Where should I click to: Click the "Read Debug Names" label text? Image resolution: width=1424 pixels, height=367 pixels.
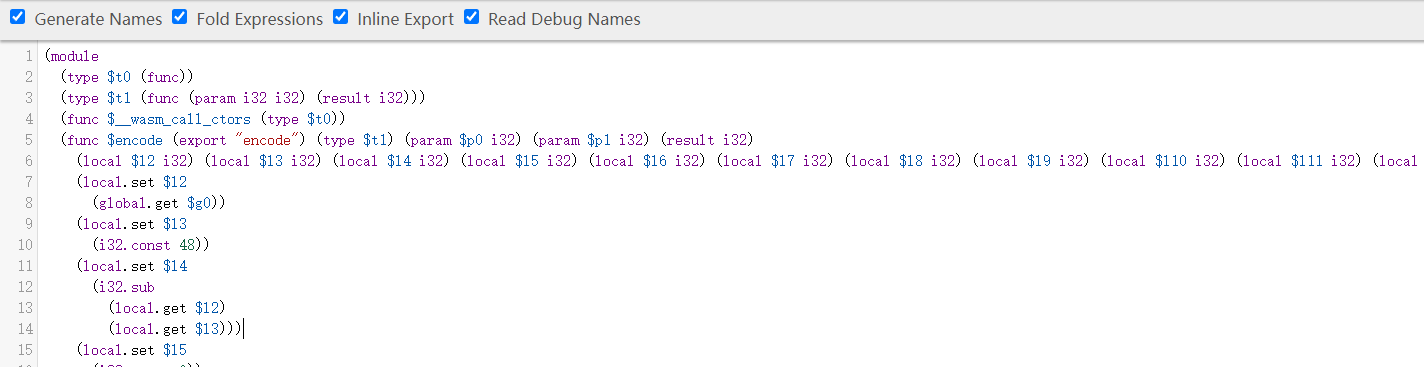[x=564, y=19]
